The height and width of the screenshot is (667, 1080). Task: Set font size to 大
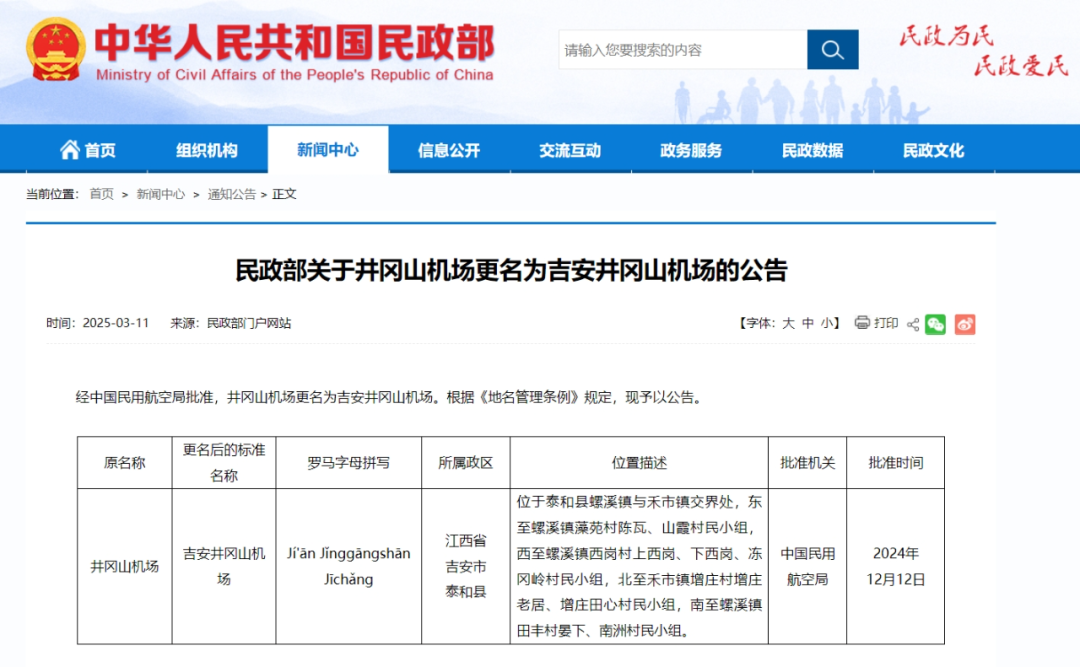coord(788,323)
